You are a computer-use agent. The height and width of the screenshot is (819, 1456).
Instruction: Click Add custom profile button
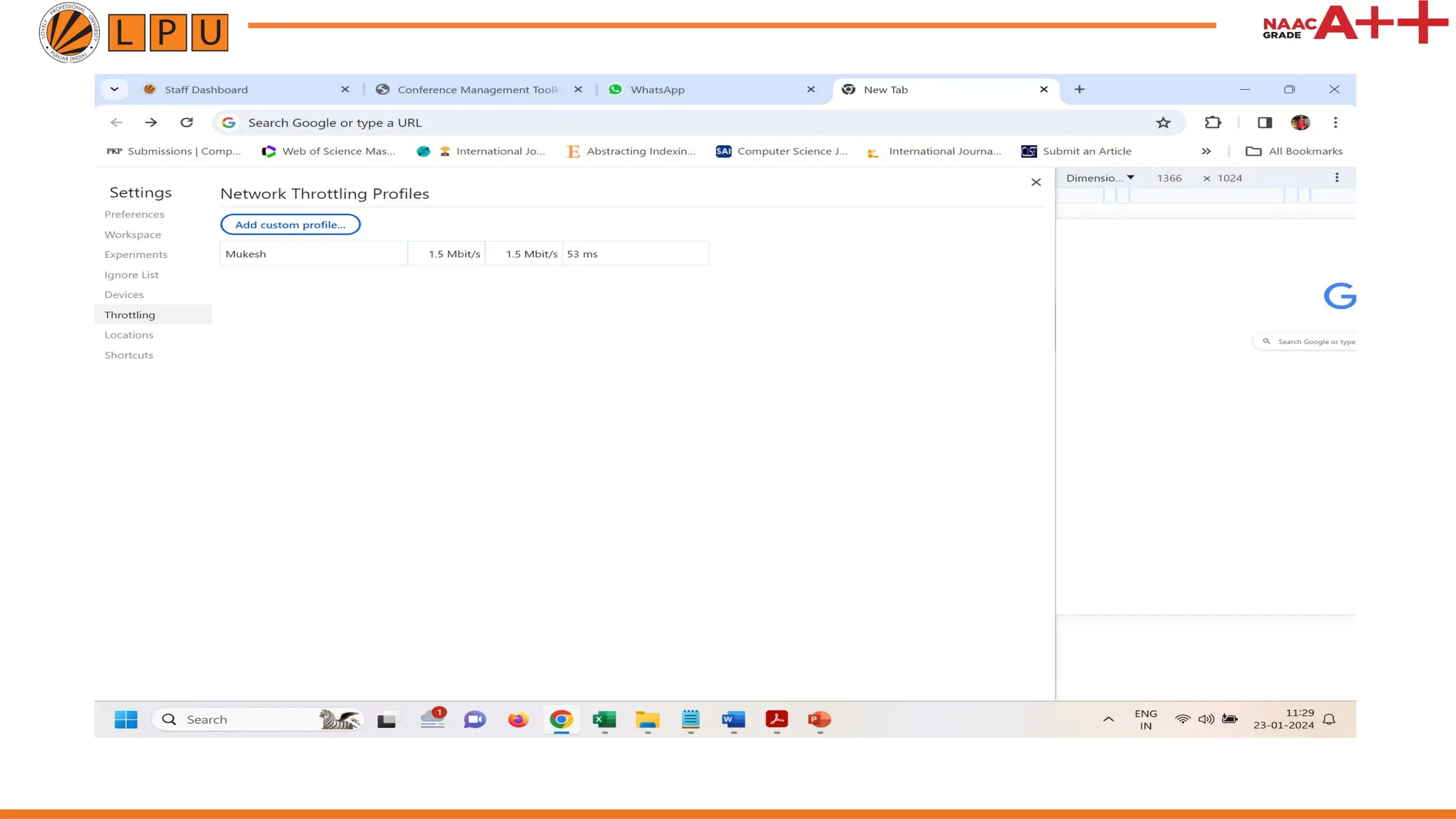click(x=290, y=225)
